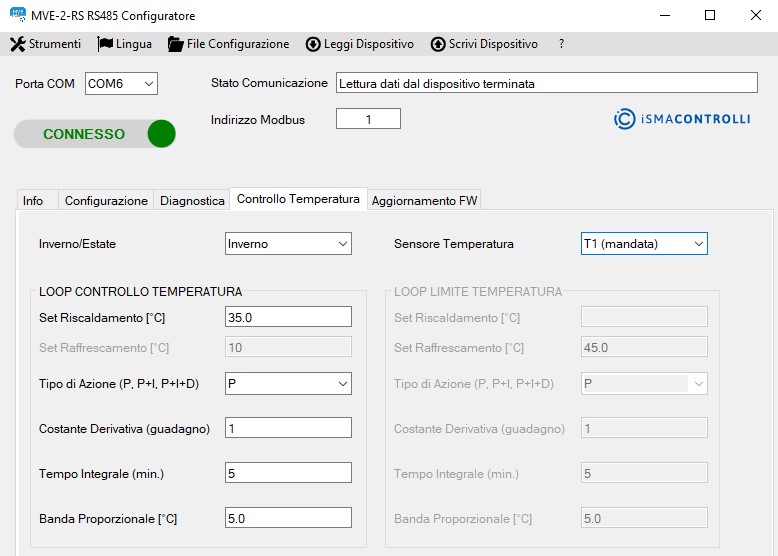Viewport: 778px width, 556px height.
Task: Click the active Banda Proporzionale input field
Action: point(288,518)
